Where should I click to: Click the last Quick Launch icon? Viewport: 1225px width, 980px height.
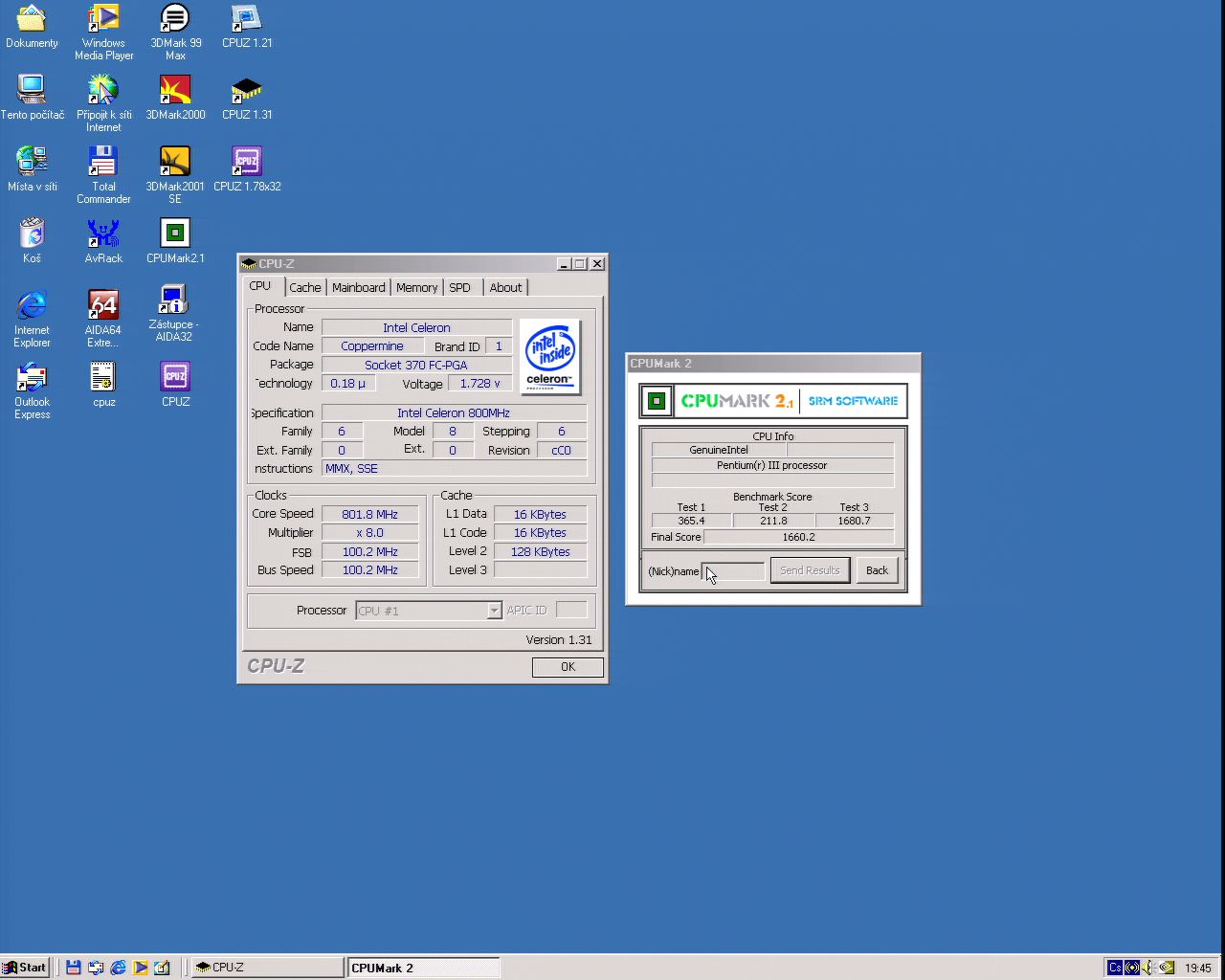162,968
